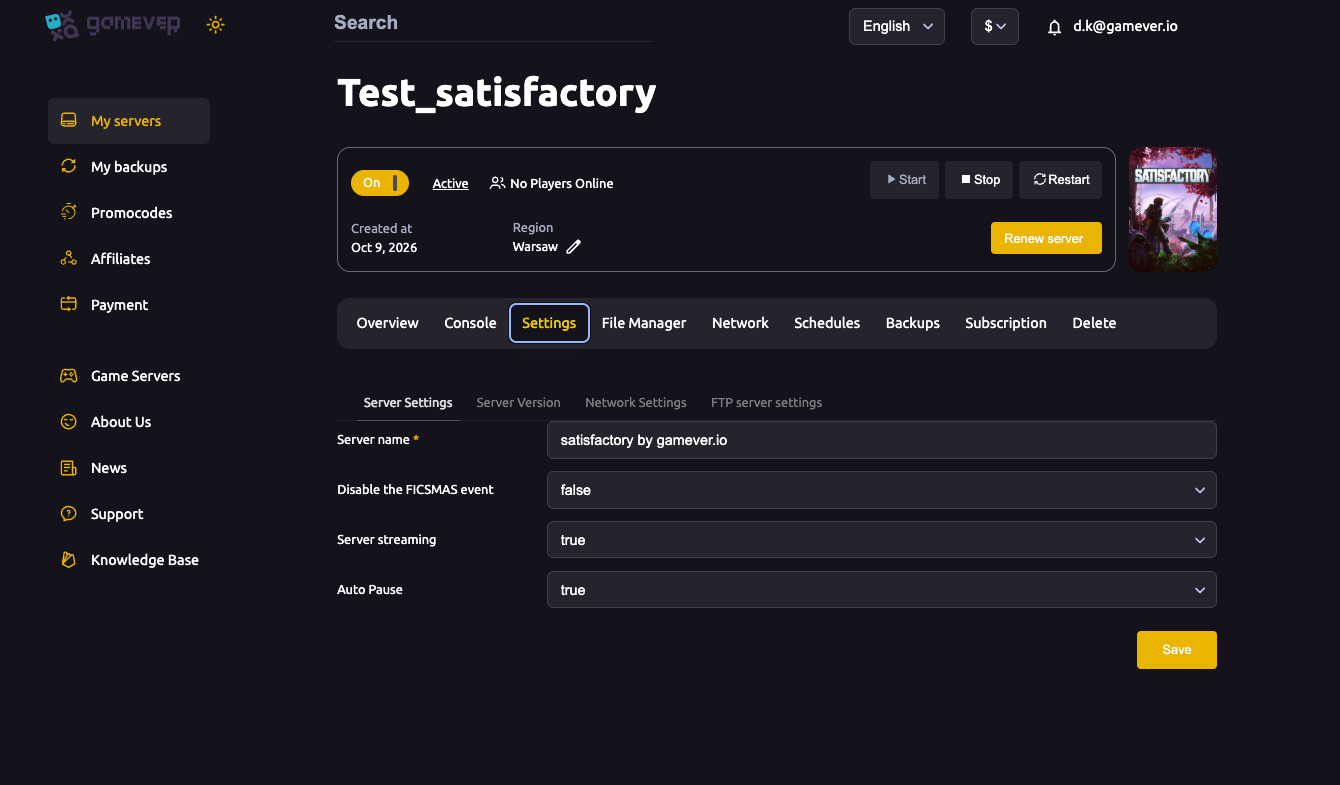Switch to the Overview tab
Viewport: 1340px width, 785px height.
[388, 323]
